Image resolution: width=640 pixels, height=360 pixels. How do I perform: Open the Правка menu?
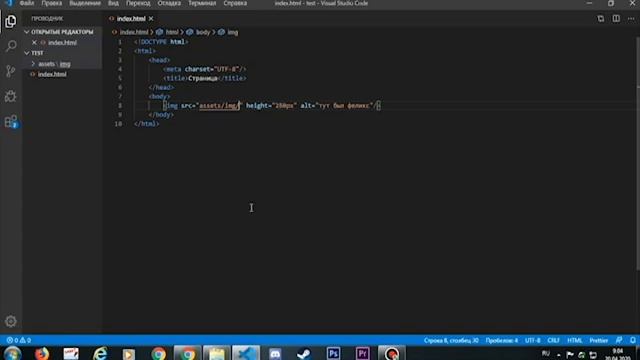pyautogui.click(x=51, y=3)
